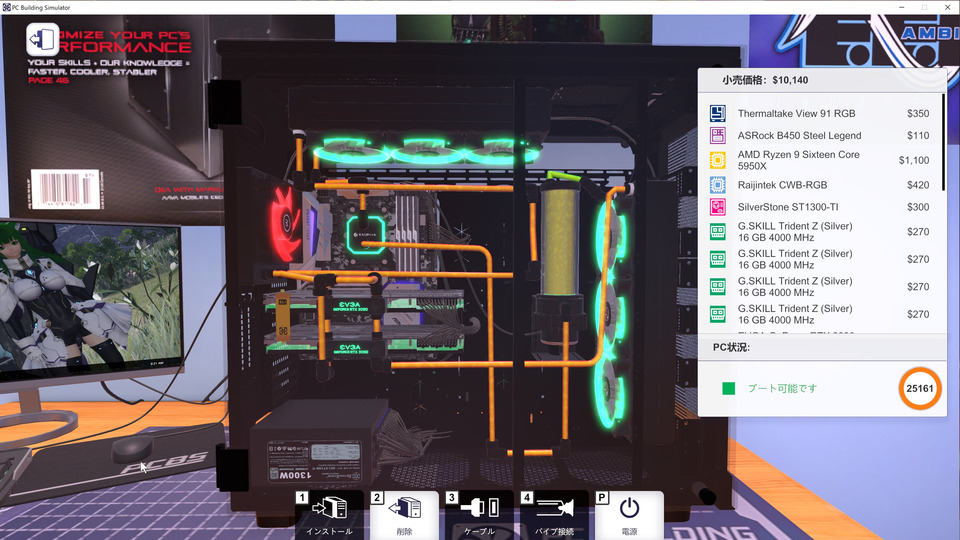The height and width of the screenshot is (540, 960).
Task: Click the red rear exhaust fan
Action: click(286, 225)
